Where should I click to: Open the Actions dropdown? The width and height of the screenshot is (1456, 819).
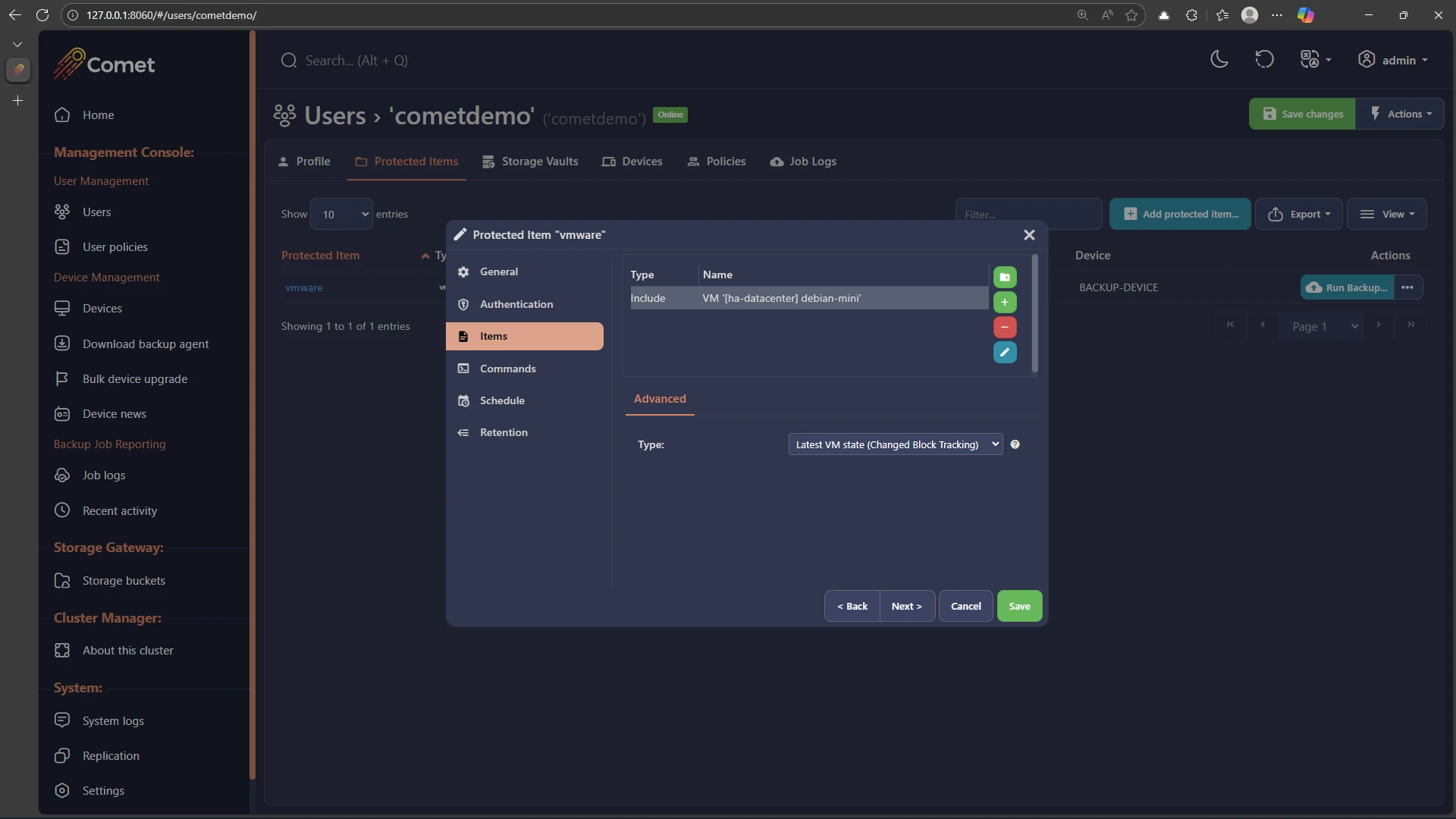coord(1401,114)
